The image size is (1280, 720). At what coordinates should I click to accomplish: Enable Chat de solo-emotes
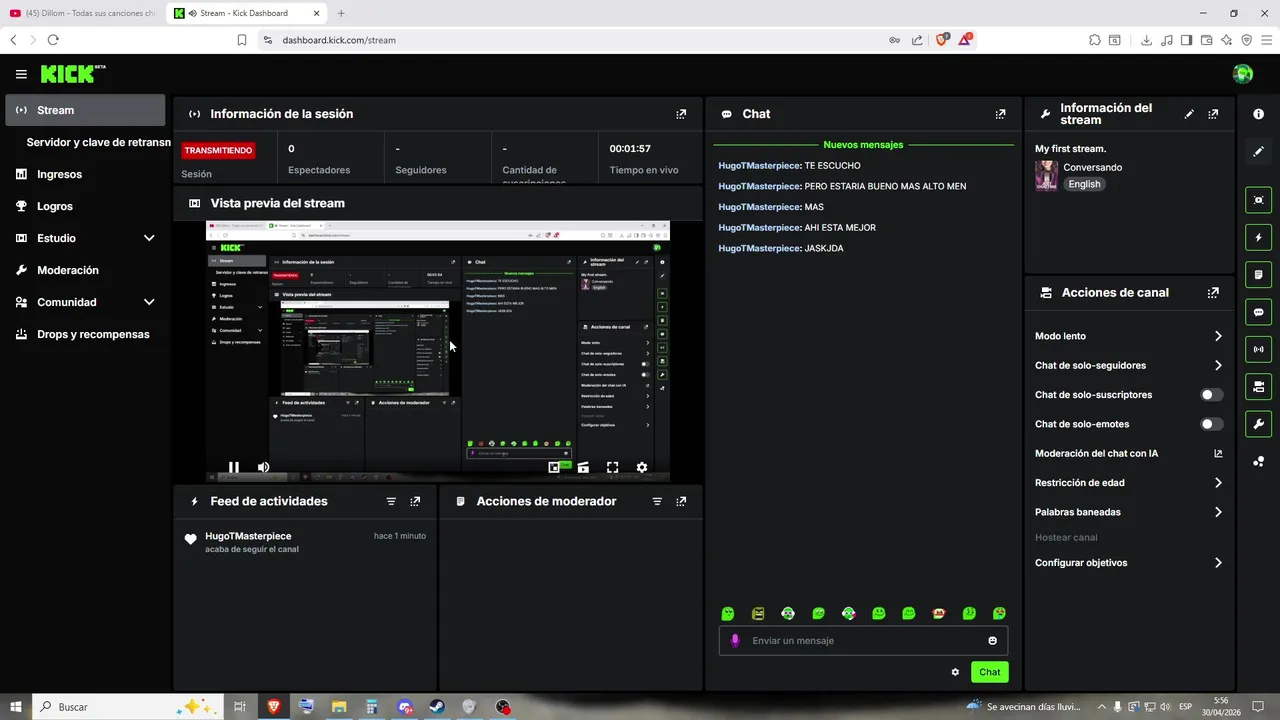(1211, 424)
